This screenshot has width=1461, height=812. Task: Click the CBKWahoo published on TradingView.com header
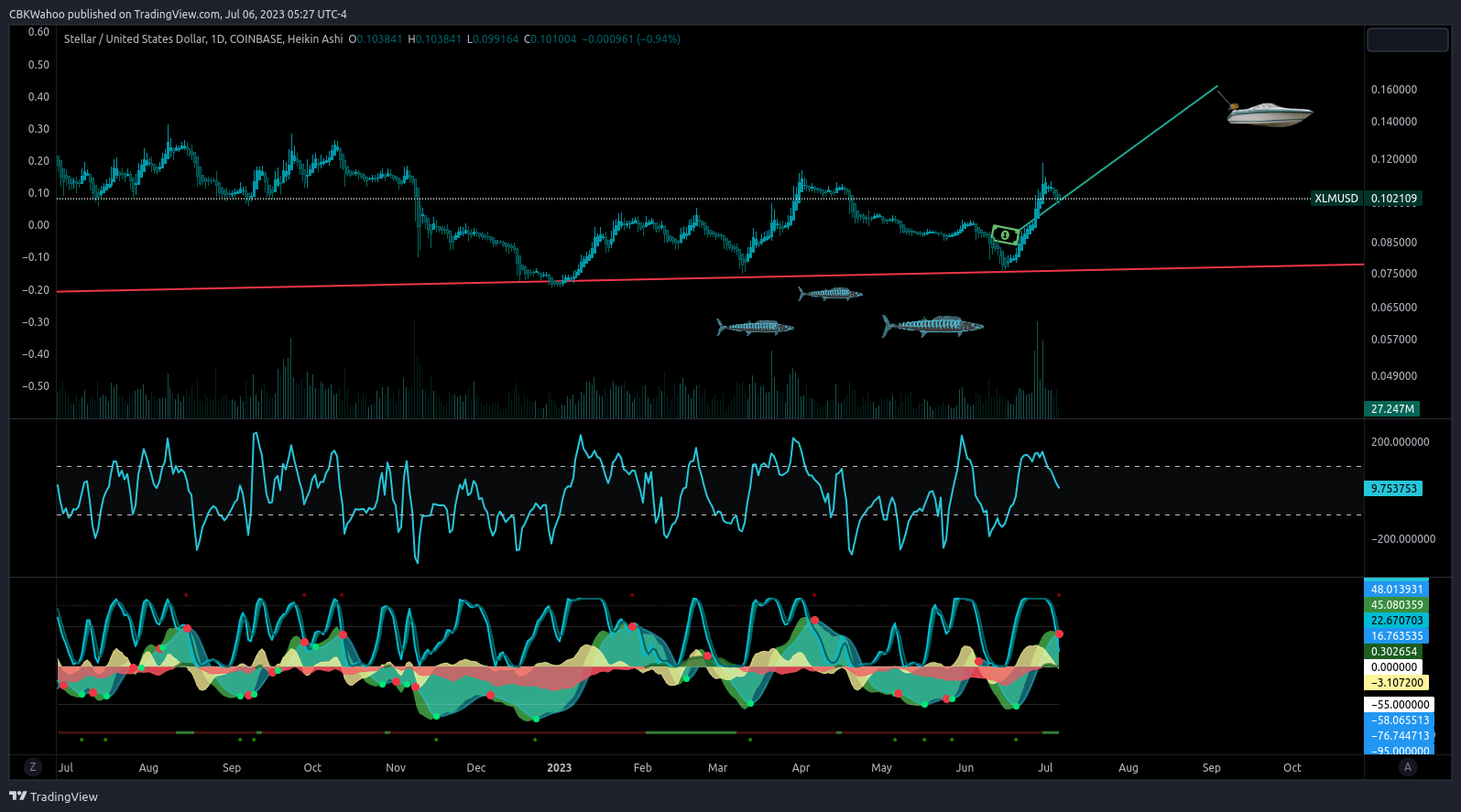pyautogui.click(x=178, y=15)
